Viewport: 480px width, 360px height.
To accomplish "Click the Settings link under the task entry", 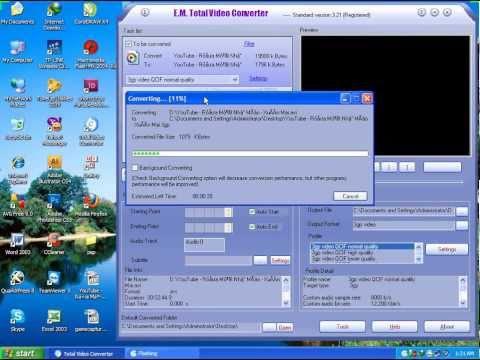I will [x=258, y=79].
